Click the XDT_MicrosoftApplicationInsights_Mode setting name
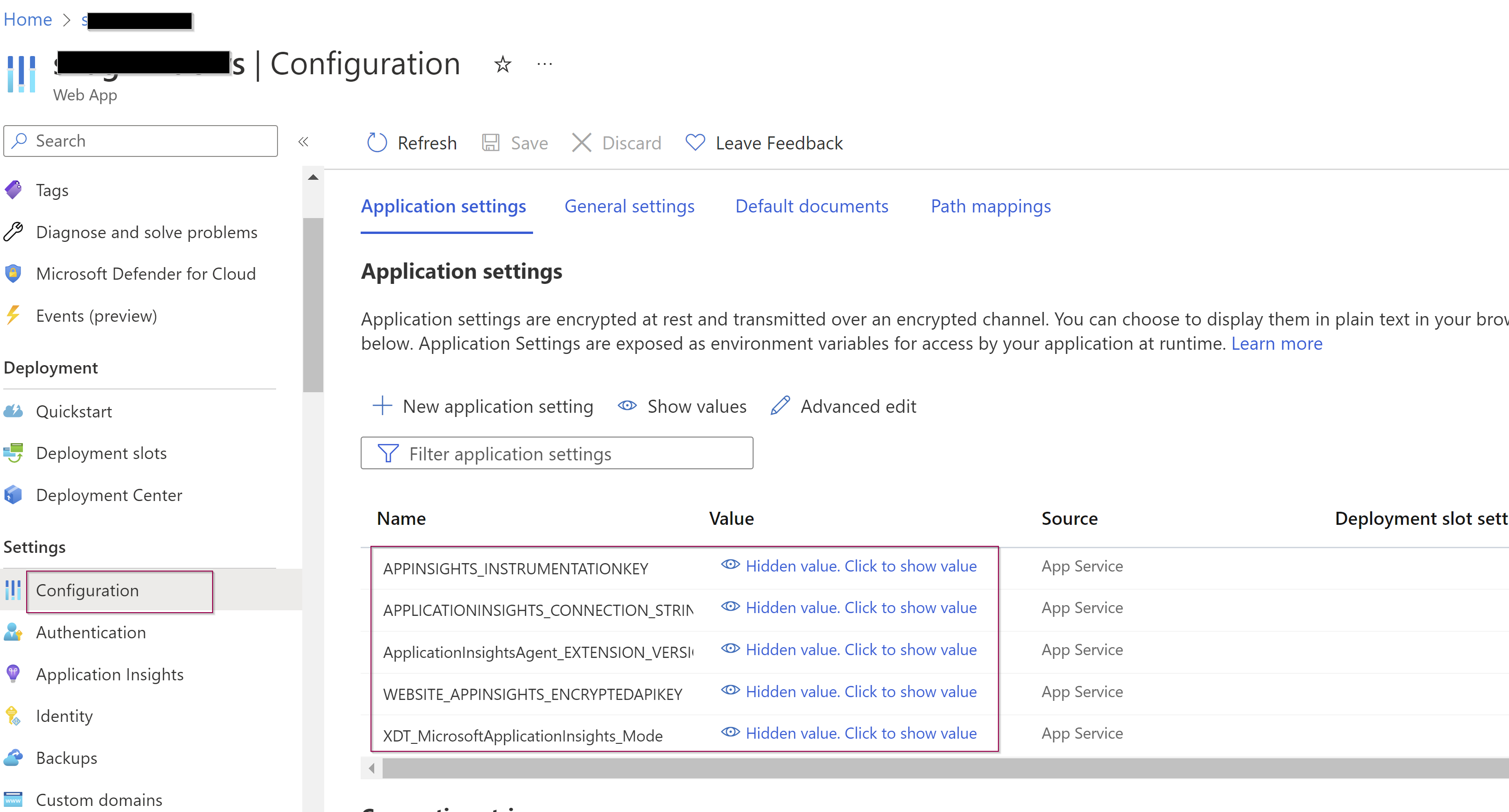This screenshot has height=812, width=1509. [x=523, y=736]
